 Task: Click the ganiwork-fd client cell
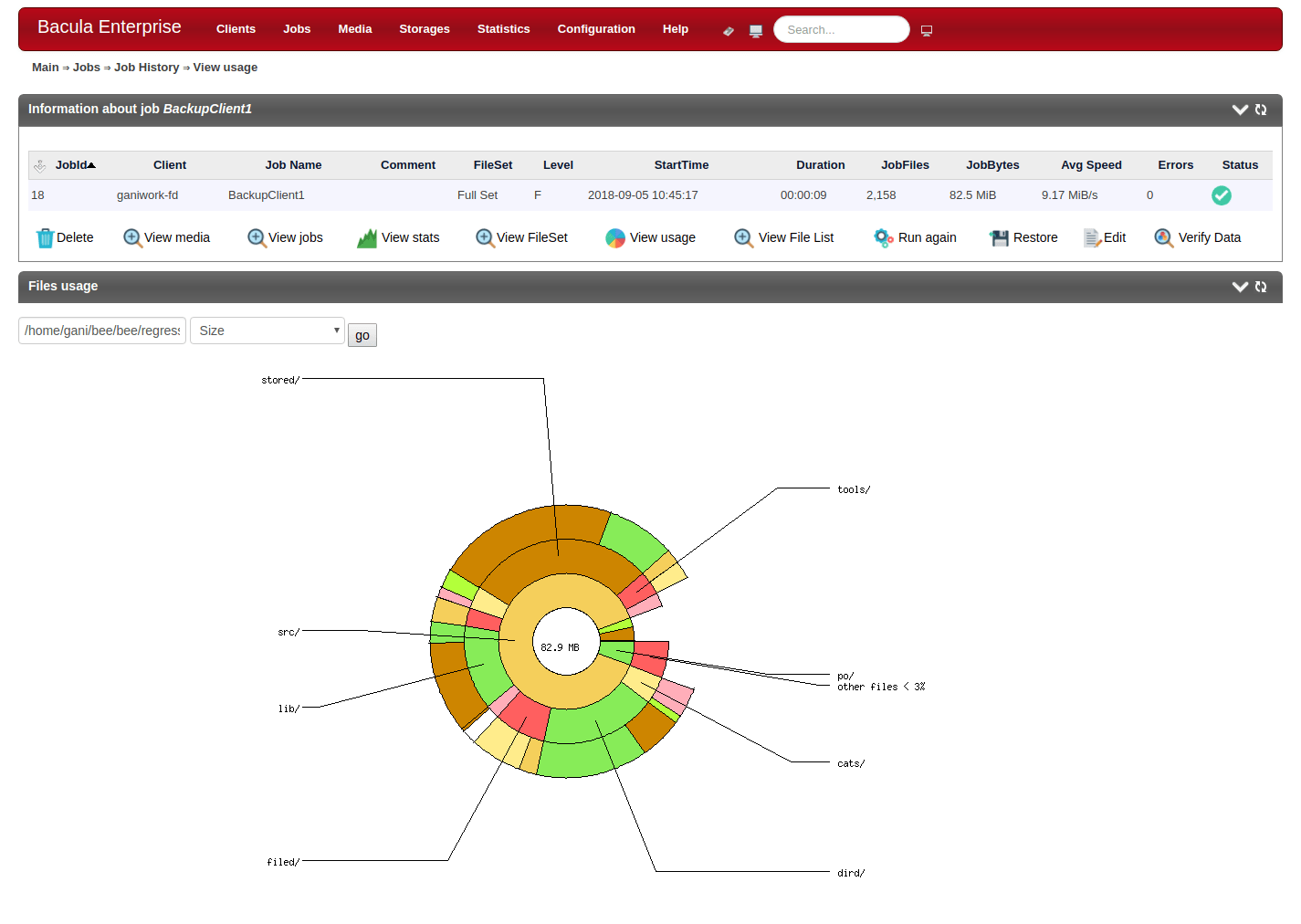tap(148, 195)
